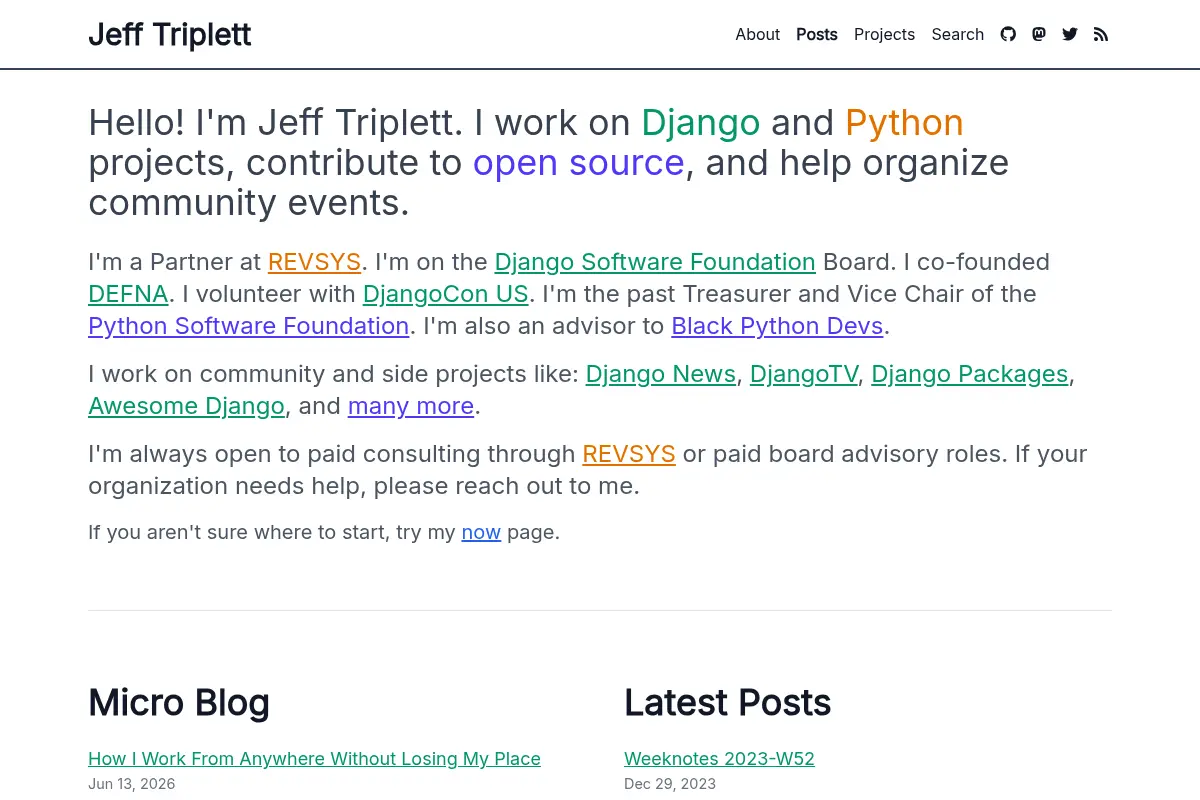Screen dimensions: 1200x800
Task: Open the GitHub profile icon
Action: pos(1008,34)
